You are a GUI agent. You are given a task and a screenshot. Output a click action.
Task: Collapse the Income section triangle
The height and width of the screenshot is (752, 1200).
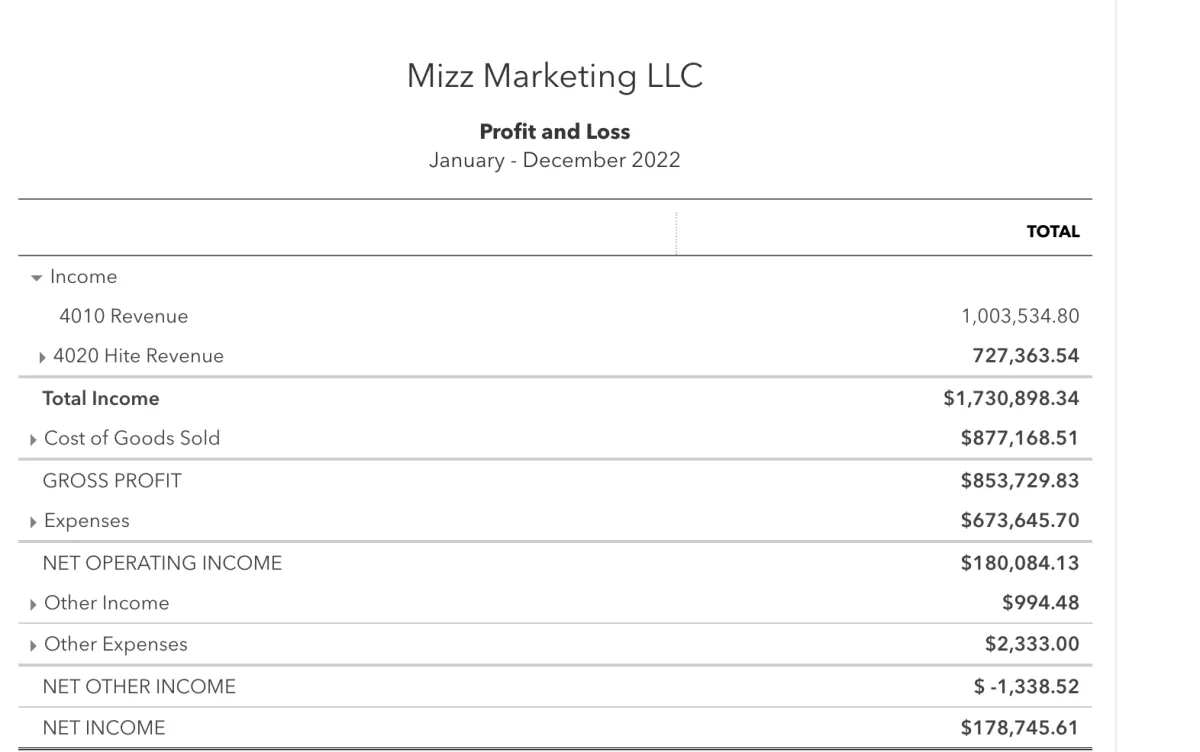[37, 277]
